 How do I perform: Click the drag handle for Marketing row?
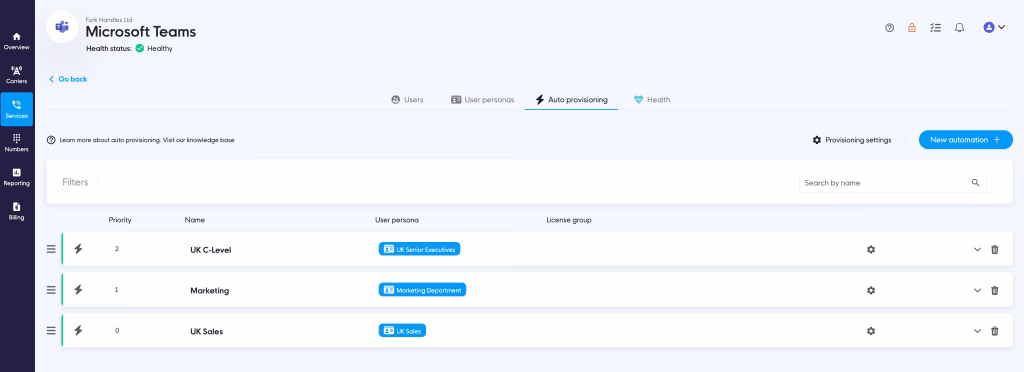point(51,290)
